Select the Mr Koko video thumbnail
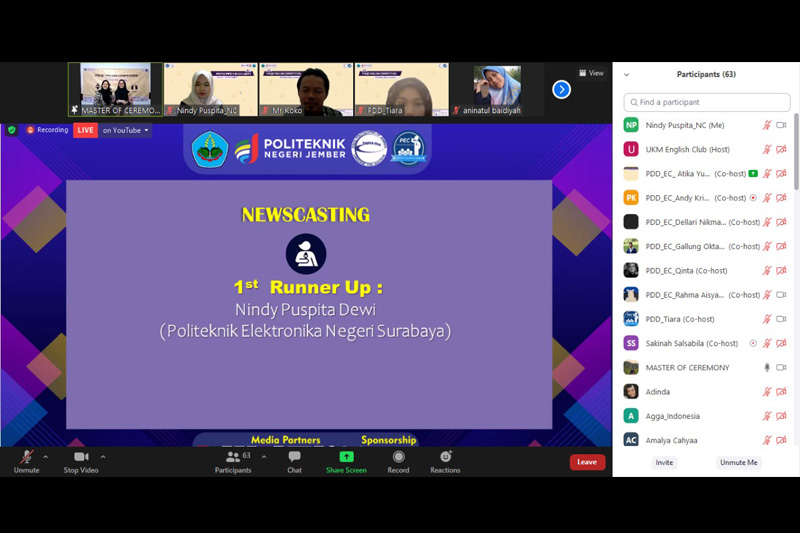800x533 pixels. click(x=306, y=90)
